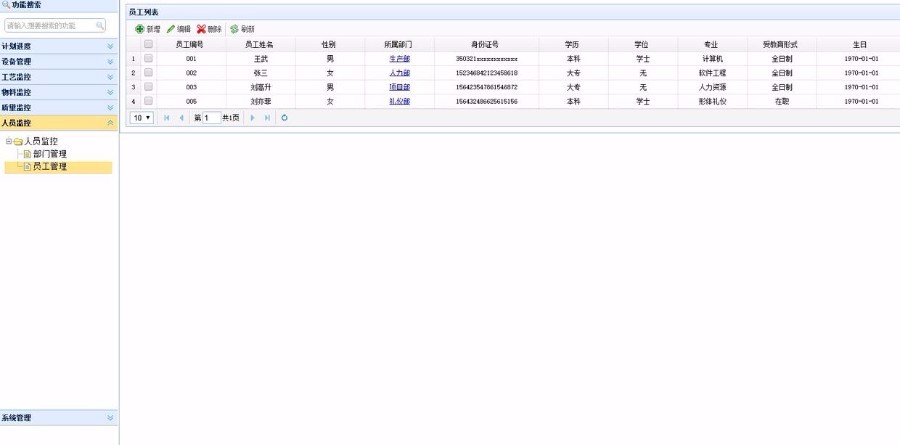Collapse the 人员监控 tree node toggle

[x=9, y=141]
